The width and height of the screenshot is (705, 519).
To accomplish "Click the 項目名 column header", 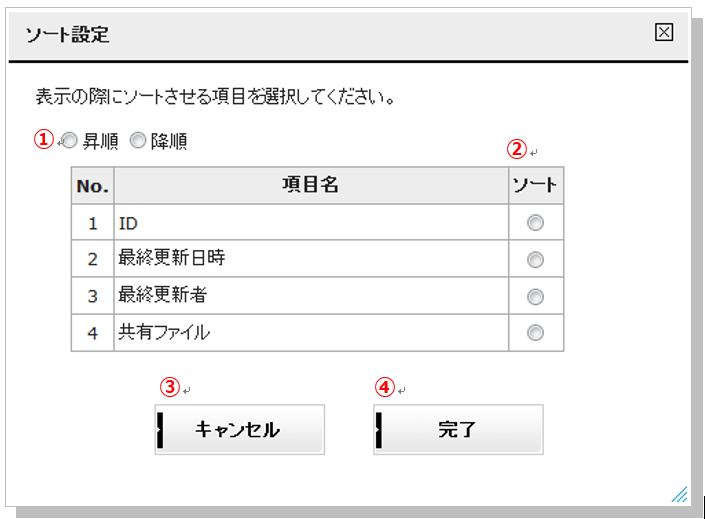I will tap(311, 185).
